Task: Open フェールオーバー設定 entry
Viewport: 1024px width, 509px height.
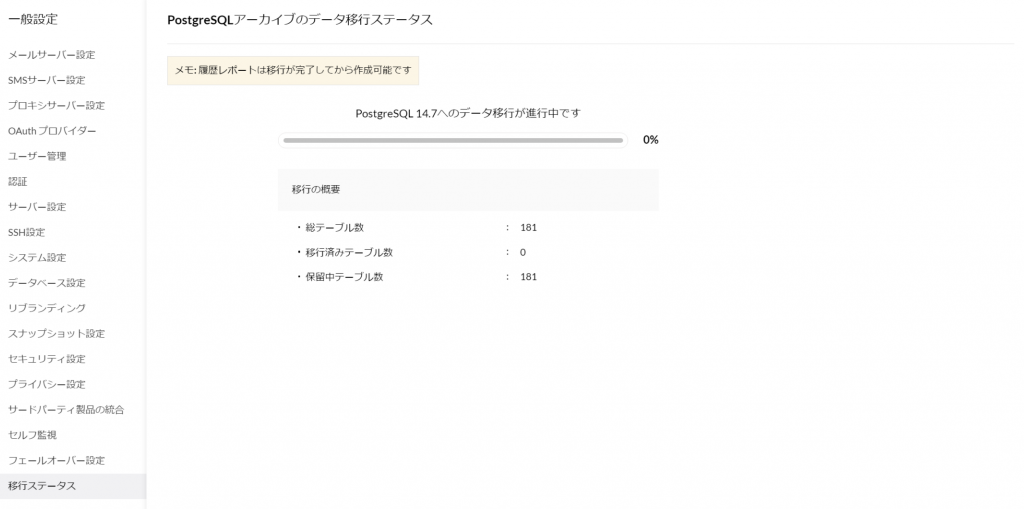Action: [56, 460]
